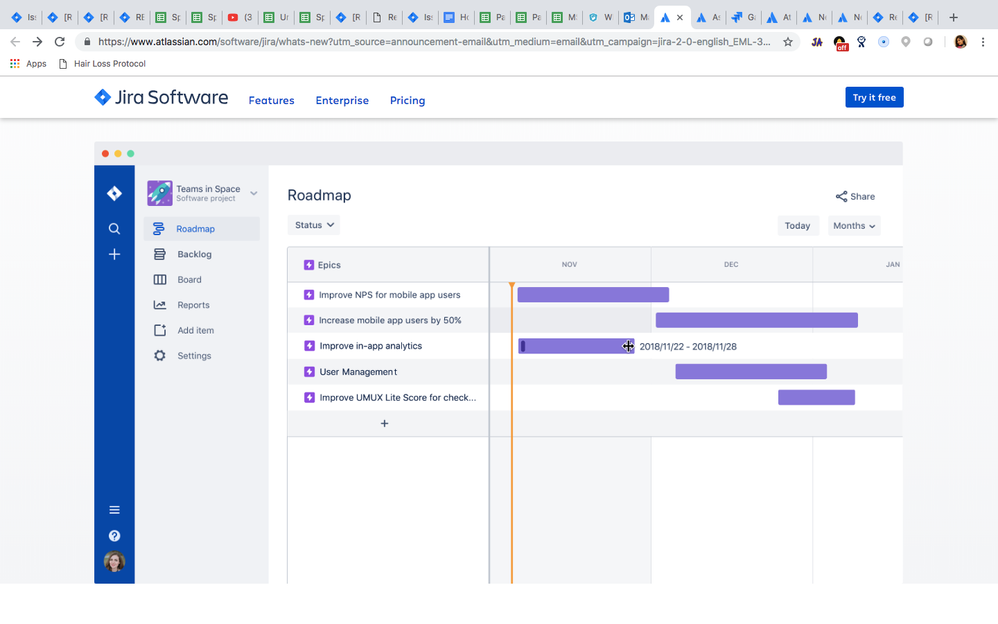Select epic 'Improve NPS for mobile app users'

tap(388, 295)
